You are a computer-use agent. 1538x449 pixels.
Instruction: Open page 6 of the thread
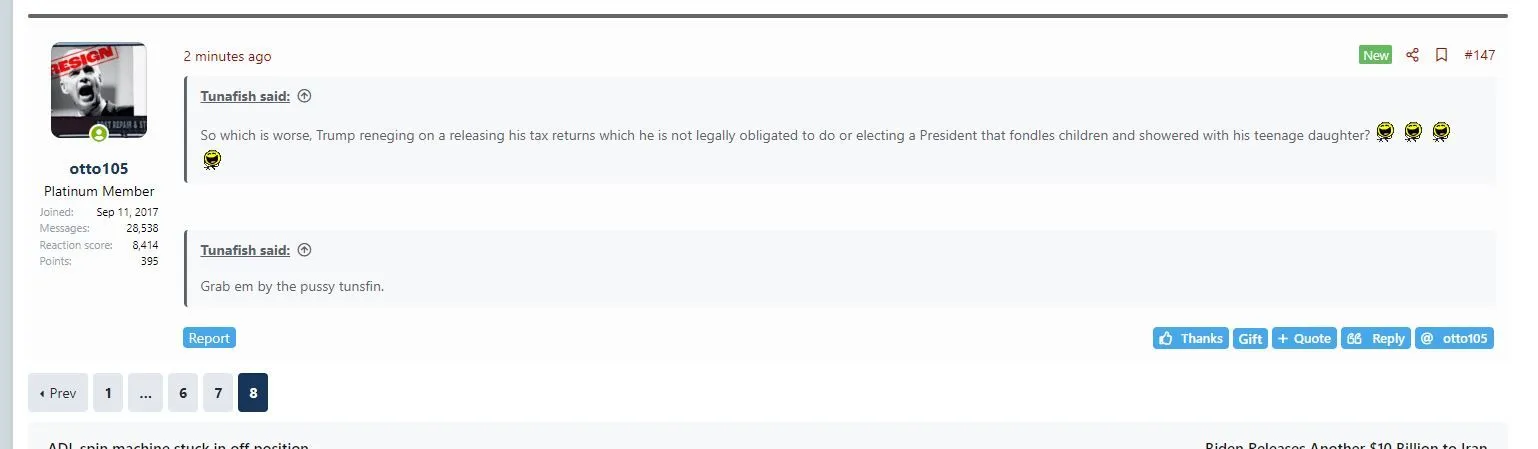[182, 393]
